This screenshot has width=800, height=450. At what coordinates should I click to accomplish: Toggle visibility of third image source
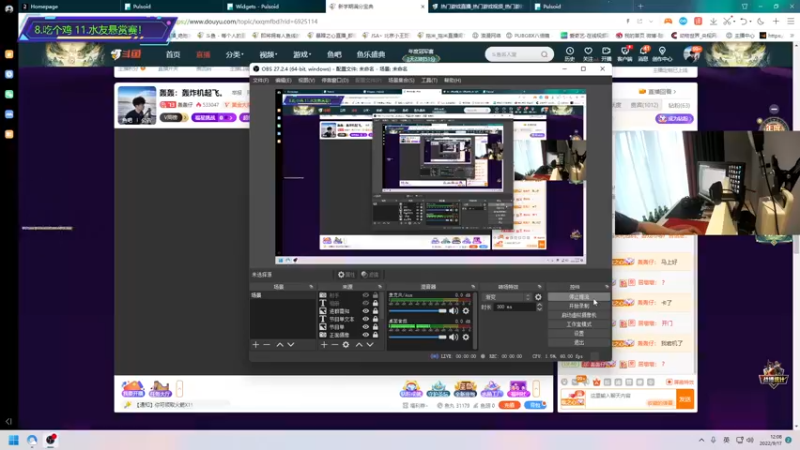tap(365, 311)
